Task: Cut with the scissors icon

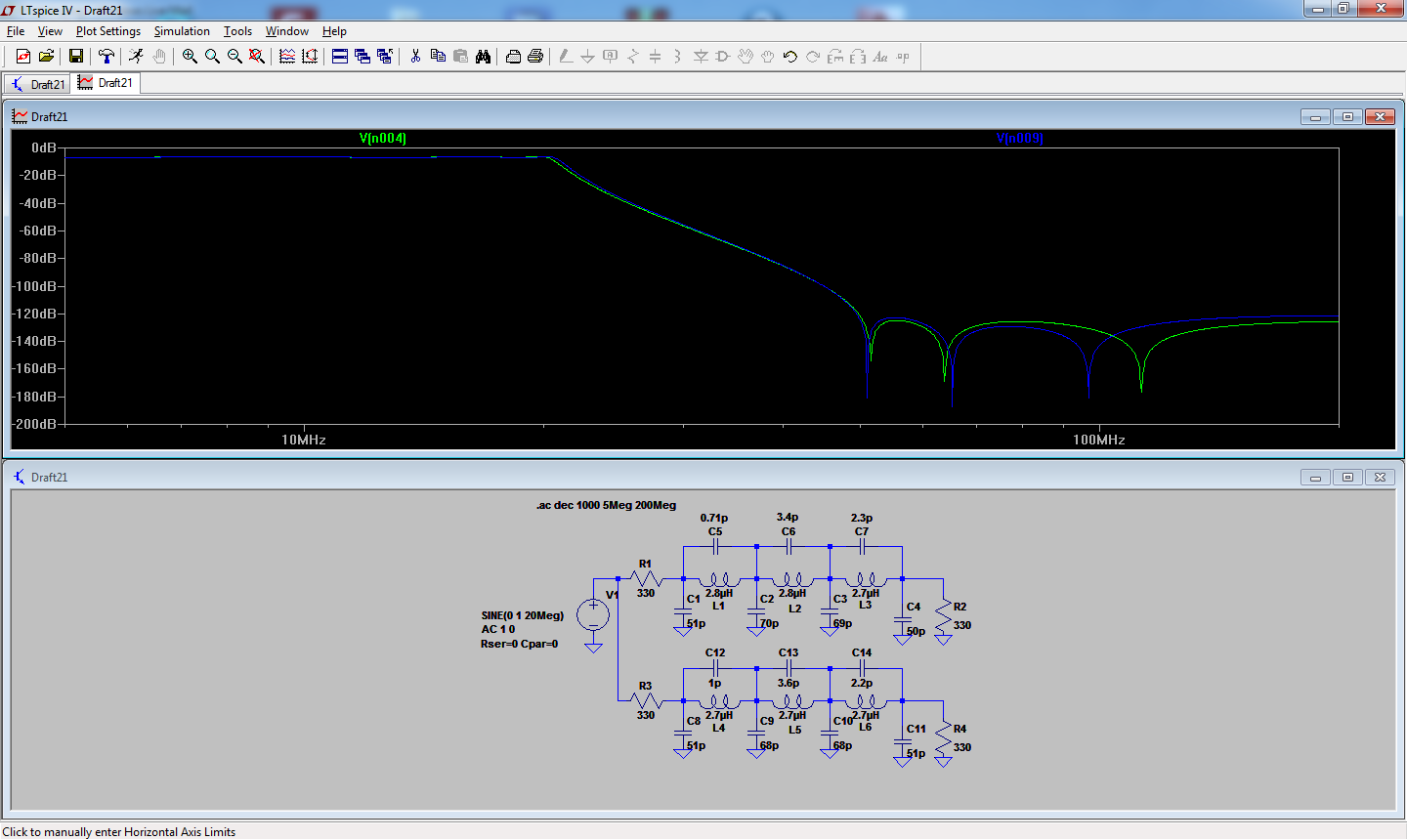Action: pyautogui.click(x=415, y=57)
